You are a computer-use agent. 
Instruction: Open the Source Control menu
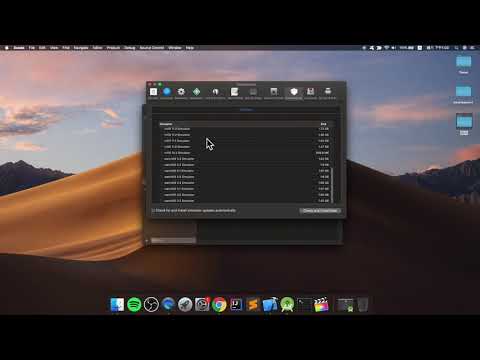(x=152, y=48)
